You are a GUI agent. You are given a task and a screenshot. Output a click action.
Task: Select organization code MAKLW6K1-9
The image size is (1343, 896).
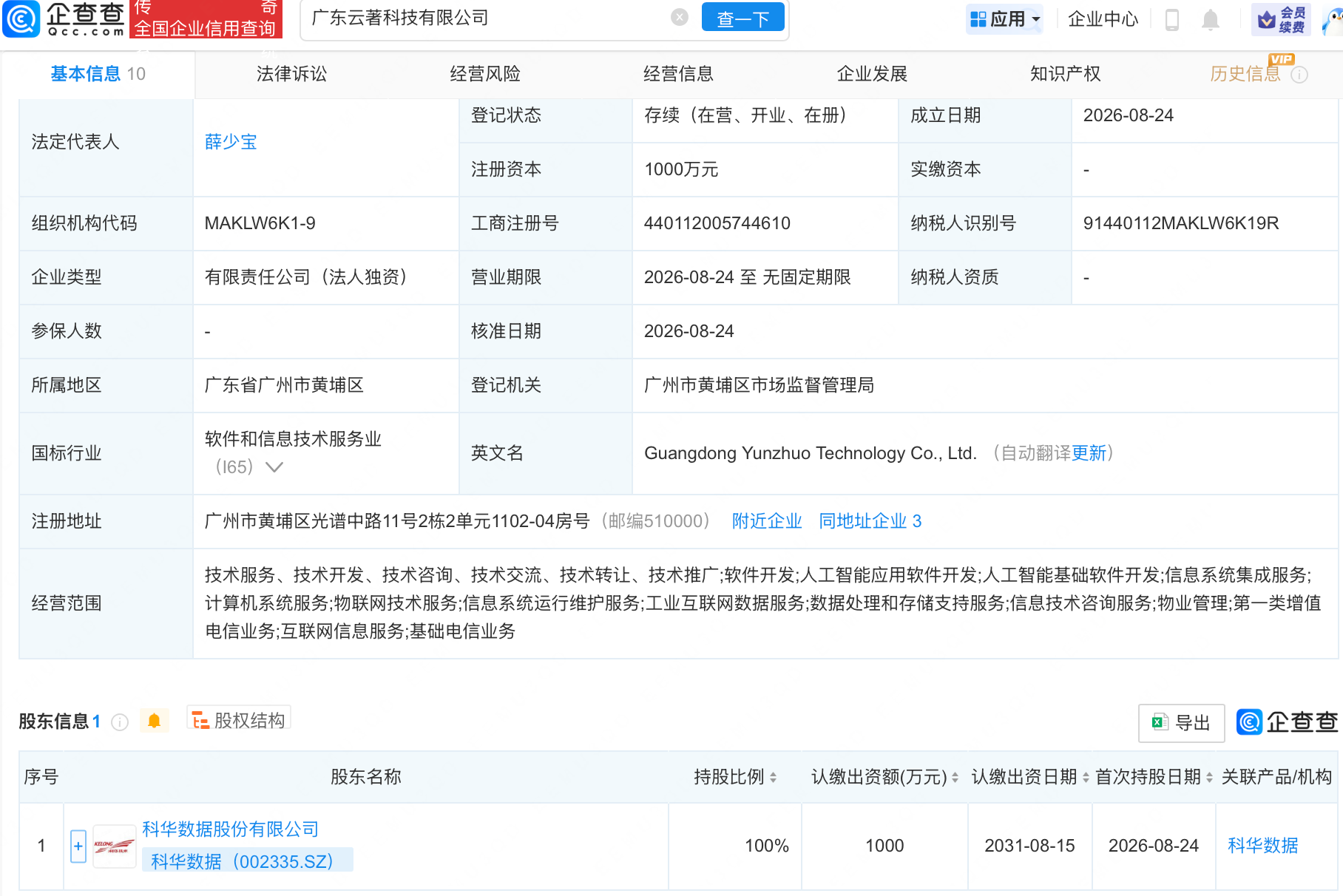tap(260, 223)
